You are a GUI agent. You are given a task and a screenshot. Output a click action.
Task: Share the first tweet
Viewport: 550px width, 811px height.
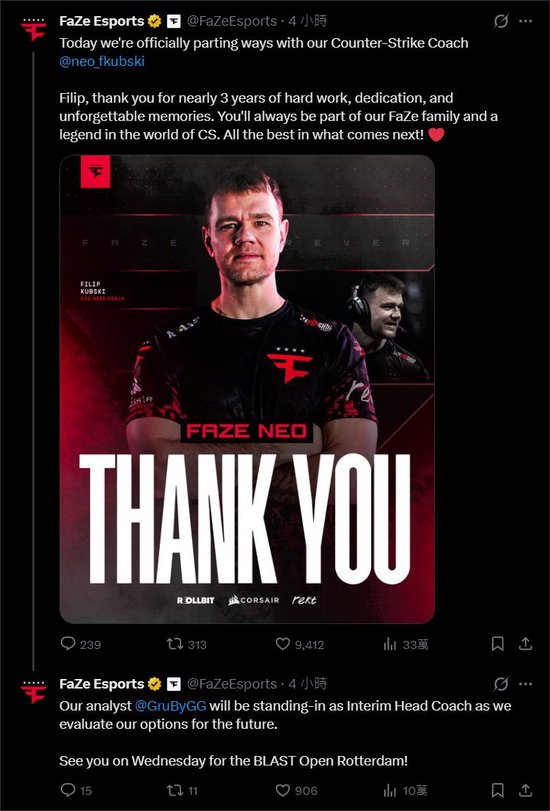coord(526,643)
